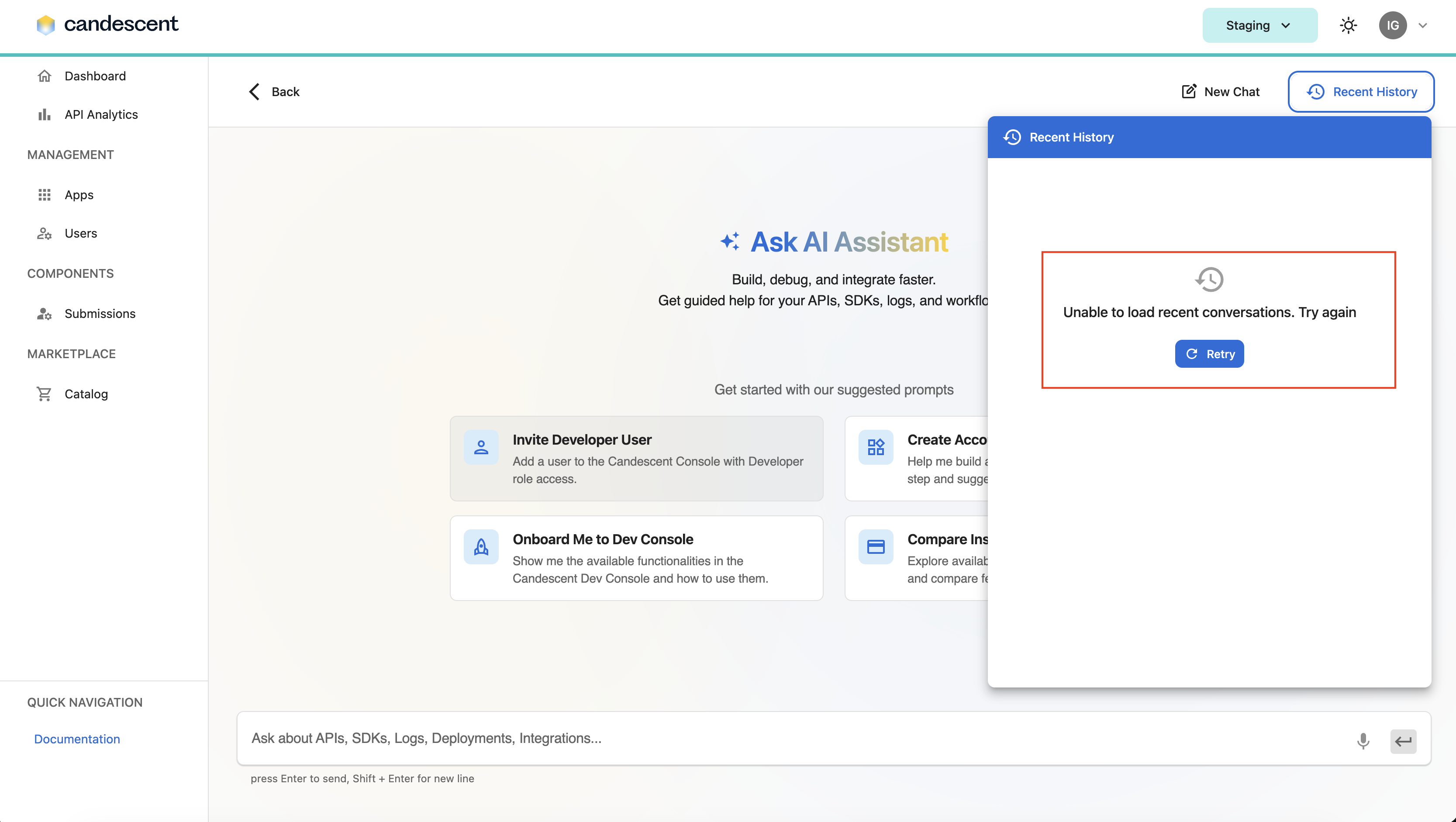Click the Users gear-person icon

pos(45,234)
